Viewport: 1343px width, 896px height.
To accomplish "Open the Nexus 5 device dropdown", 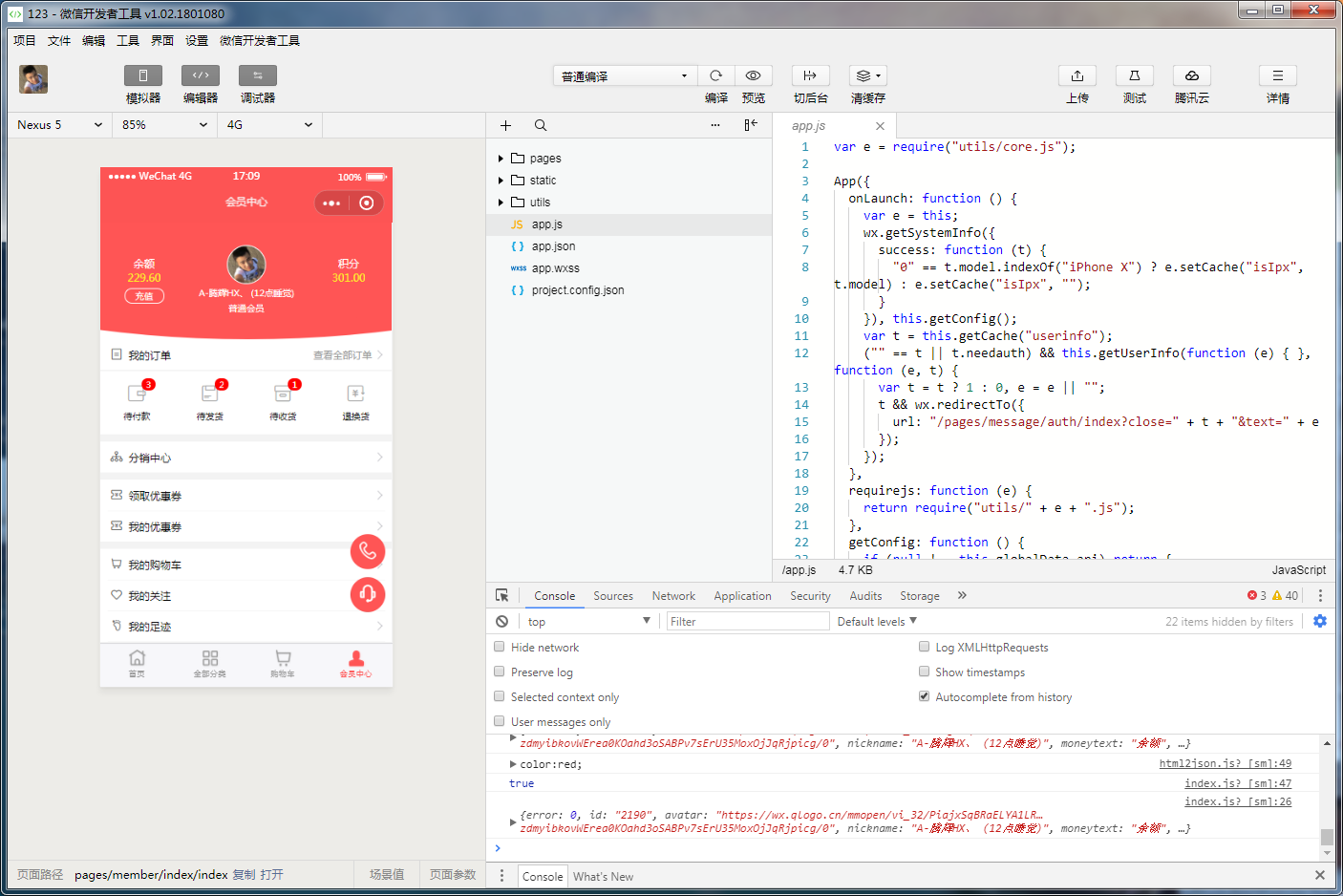I will pyautogui.click(x=60, y=125).
